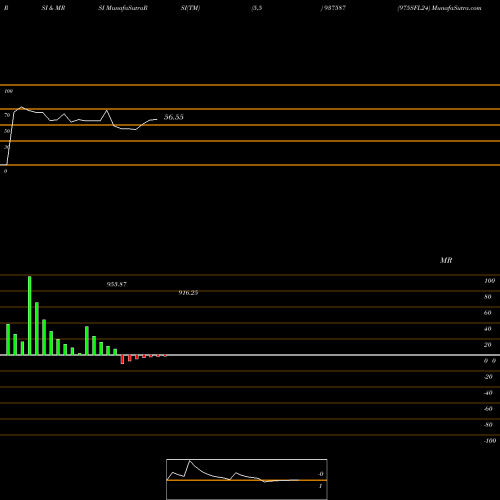Click the 50 level label on RSI axis
The width and height of the screenshot is (500, 500).
point(7,131)
